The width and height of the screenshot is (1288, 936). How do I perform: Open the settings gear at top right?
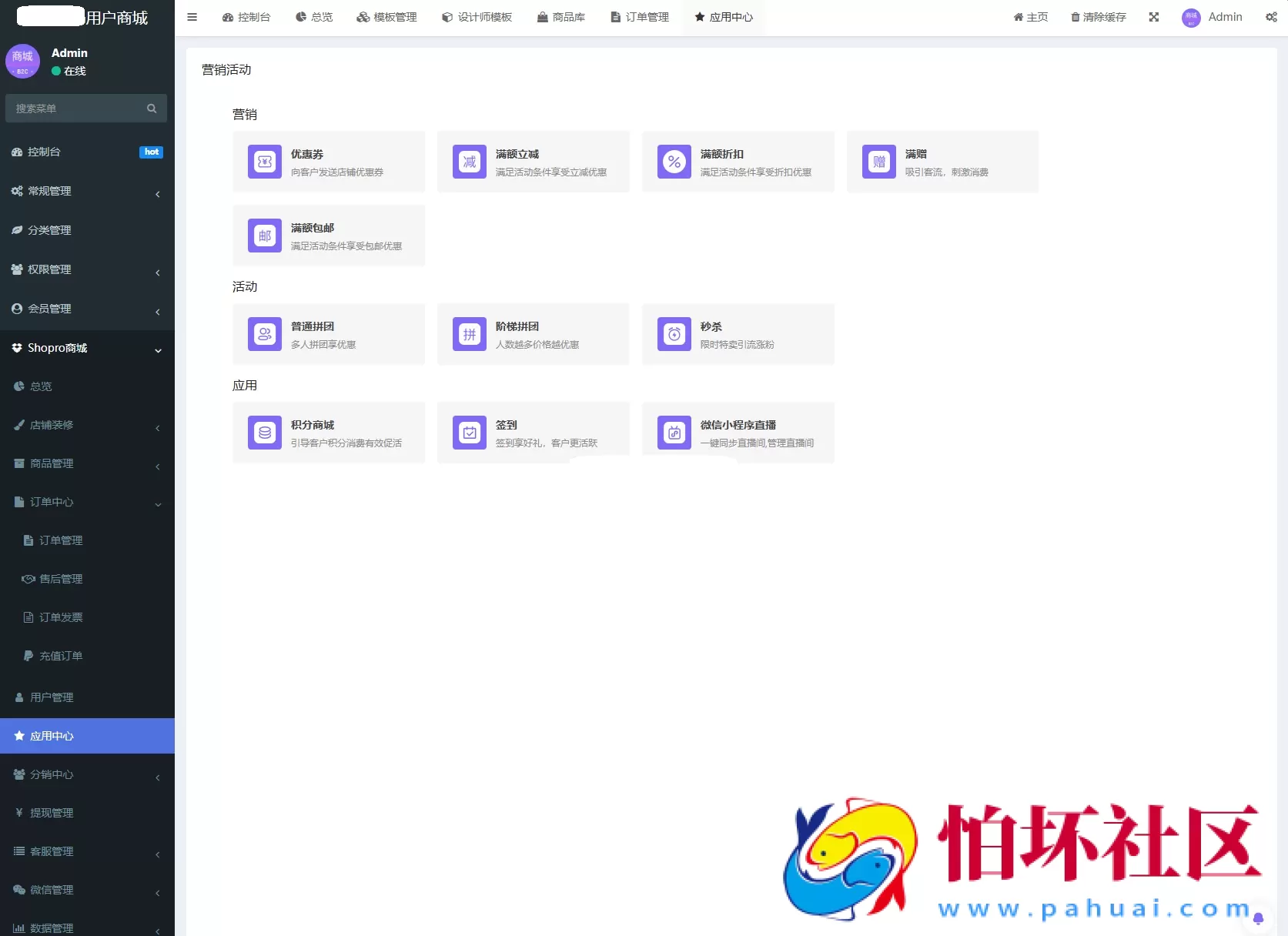pos(1272,16)
